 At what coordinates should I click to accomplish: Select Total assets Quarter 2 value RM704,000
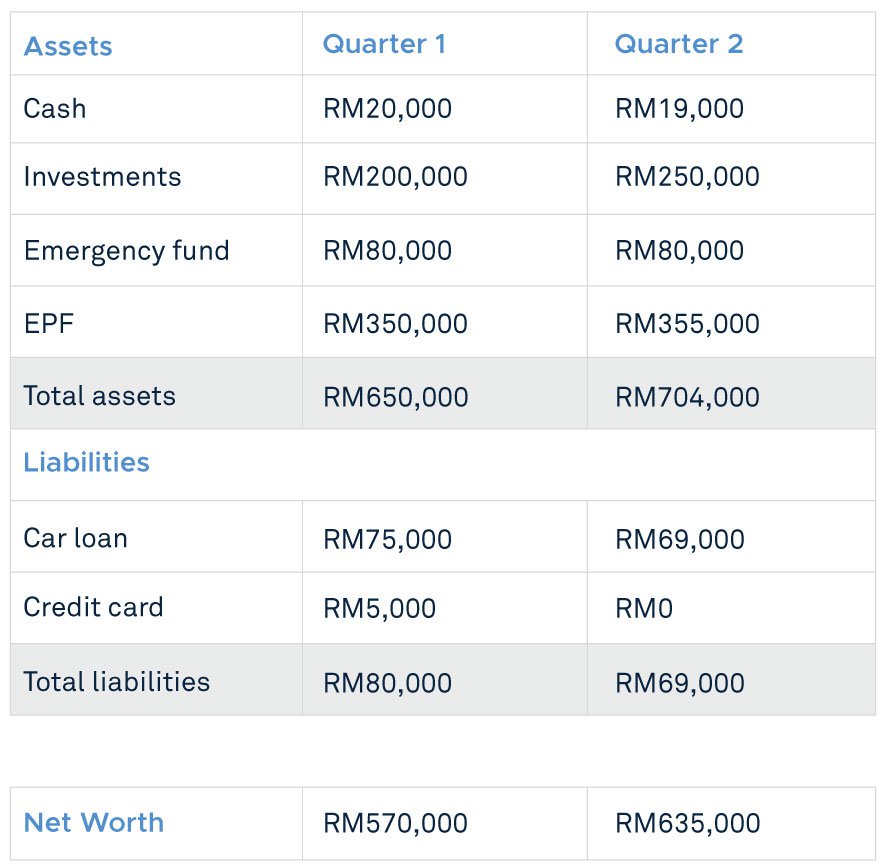(687, 398)
